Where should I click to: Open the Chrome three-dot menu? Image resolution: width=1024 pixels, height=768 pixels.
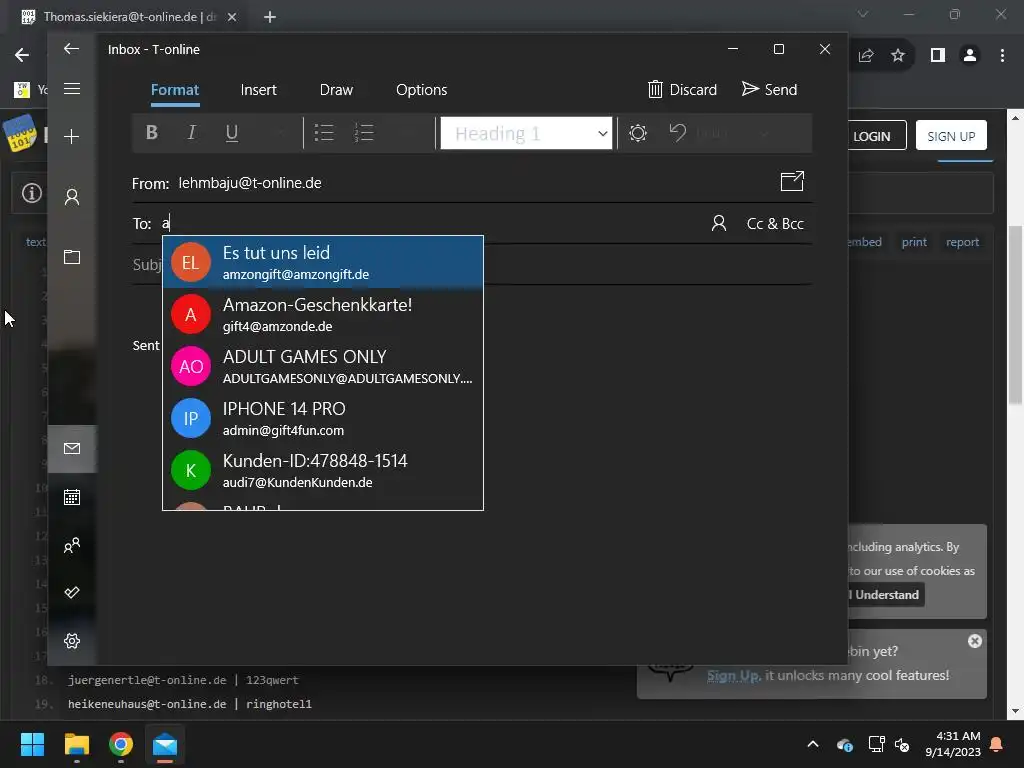click(1002, 56)
